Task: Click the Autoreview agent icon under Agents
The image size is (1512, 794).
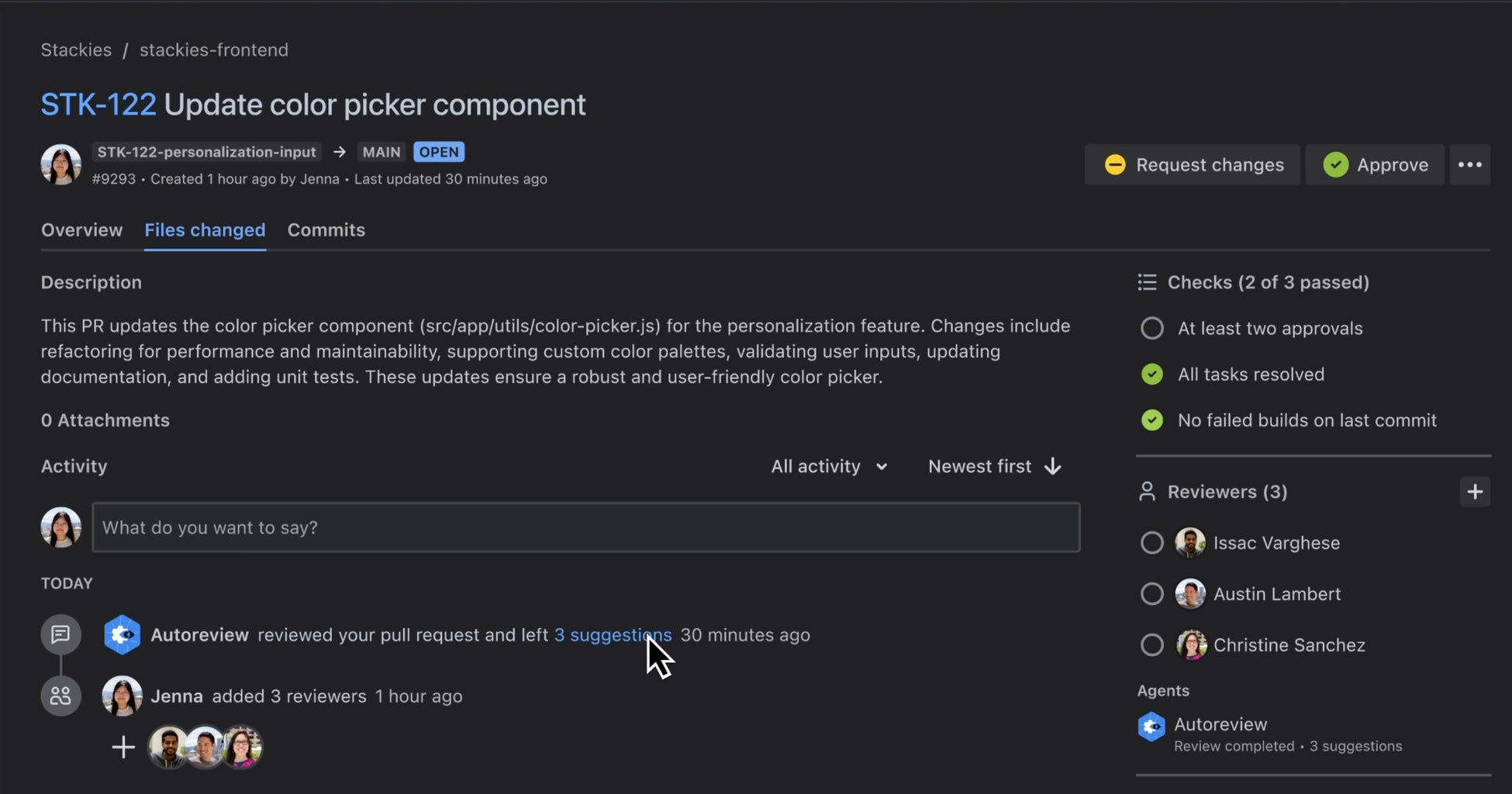Action: point(1151,727)
